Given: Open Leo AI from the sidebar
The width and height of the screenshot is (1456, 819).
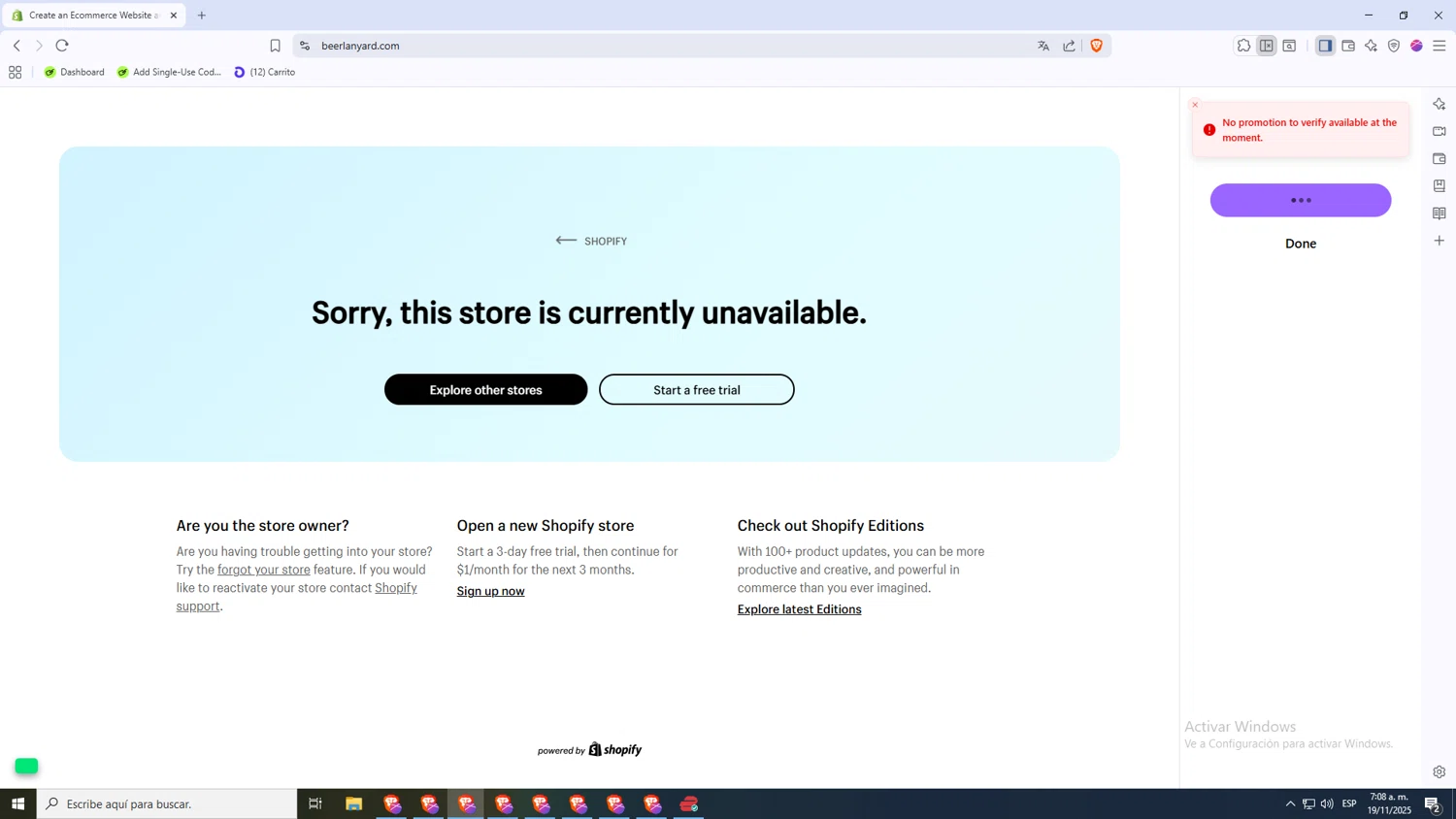Looking at the screenshot, I should (1439, 104).
